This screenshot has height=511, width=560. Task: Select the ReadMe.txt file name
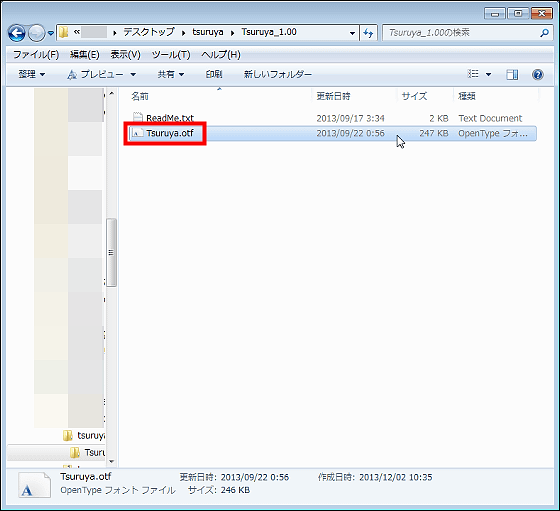click(x=170, y=118)
